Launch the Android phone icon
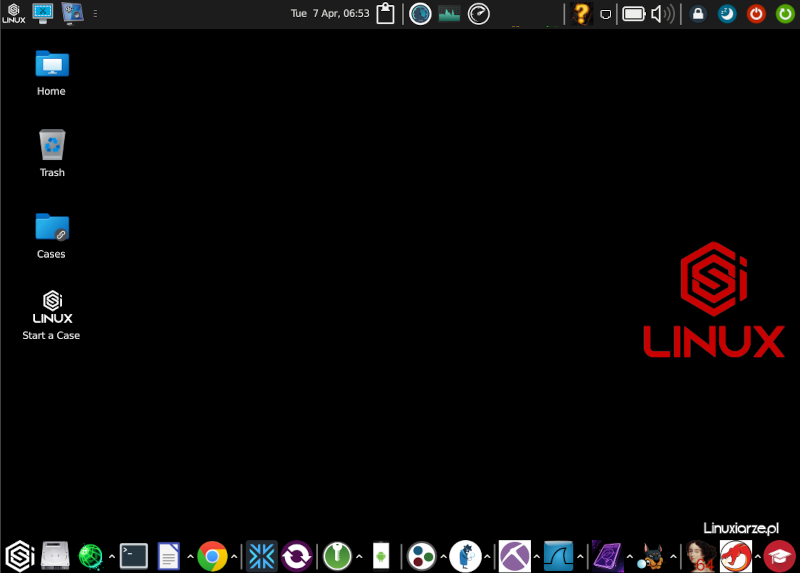 381,556
